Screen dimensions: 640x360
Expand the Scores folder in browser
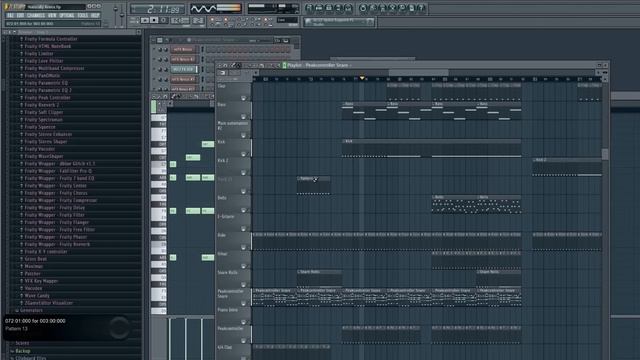(x=22, y=343)
